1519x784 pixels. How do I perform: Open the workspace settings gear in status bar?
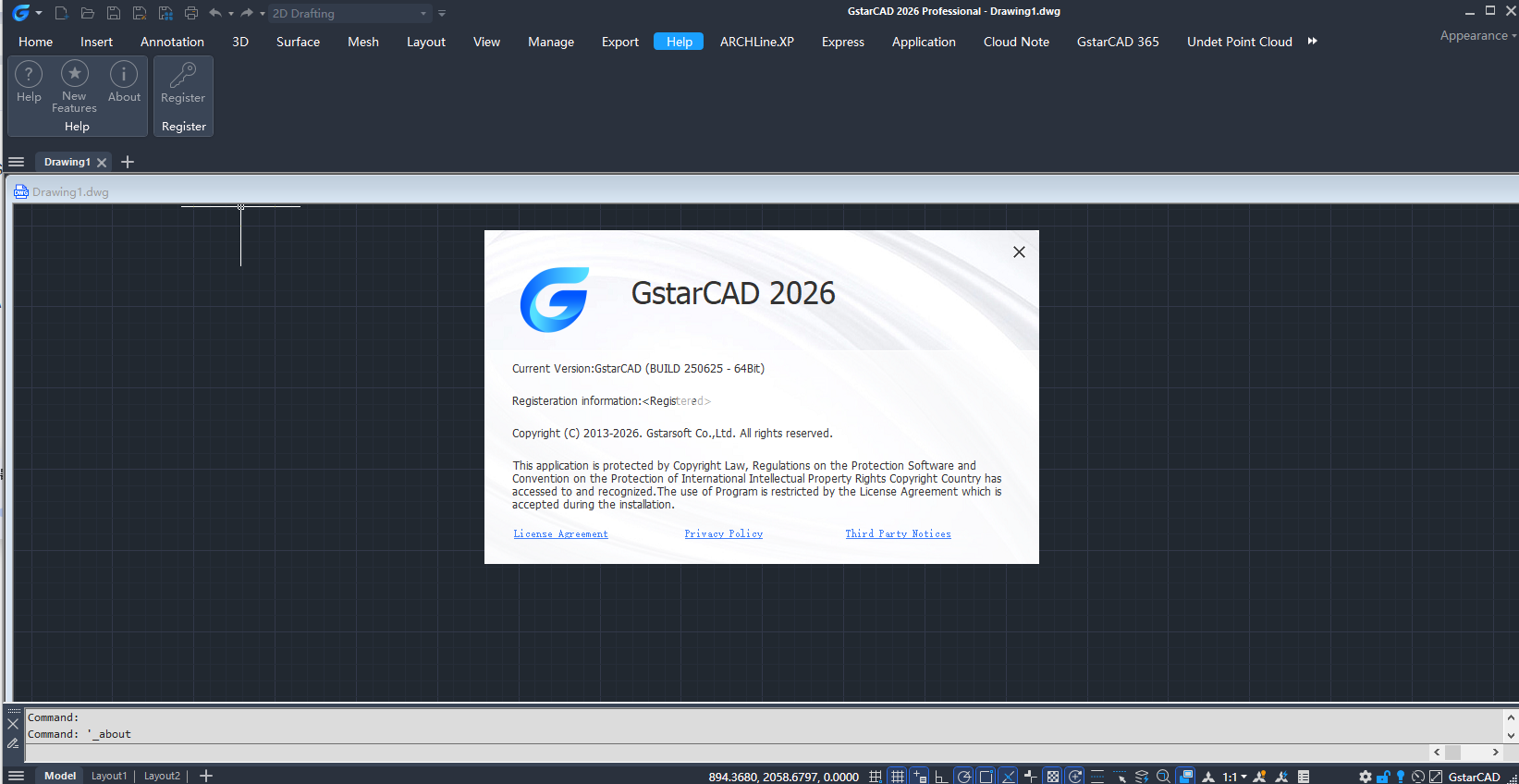pos(1365,777)
